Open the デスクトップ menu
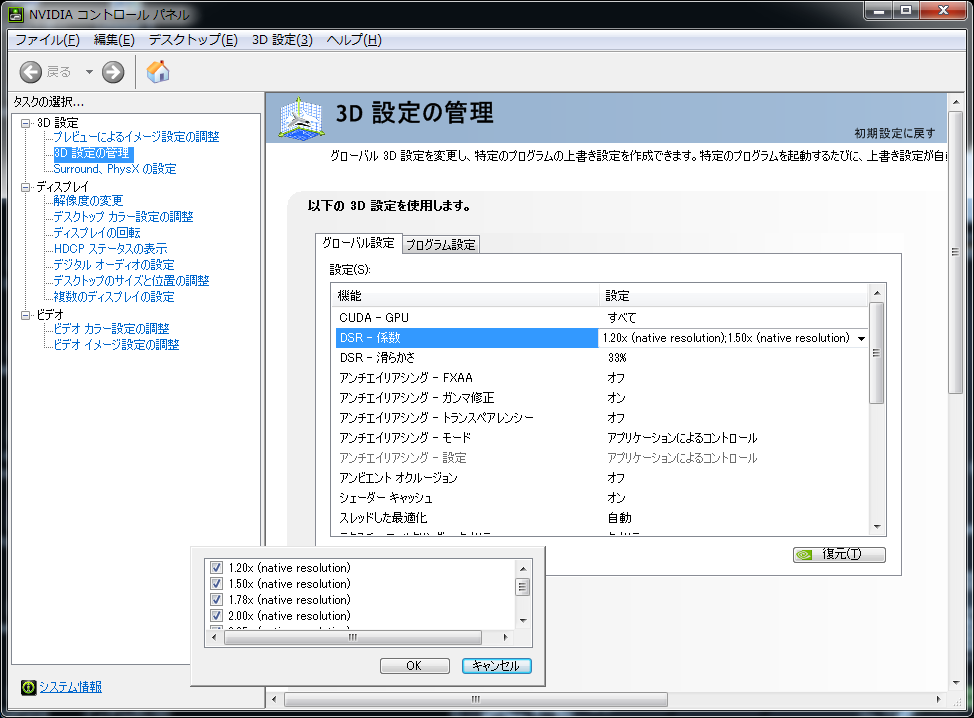974x718 pixels. [193, 40]
